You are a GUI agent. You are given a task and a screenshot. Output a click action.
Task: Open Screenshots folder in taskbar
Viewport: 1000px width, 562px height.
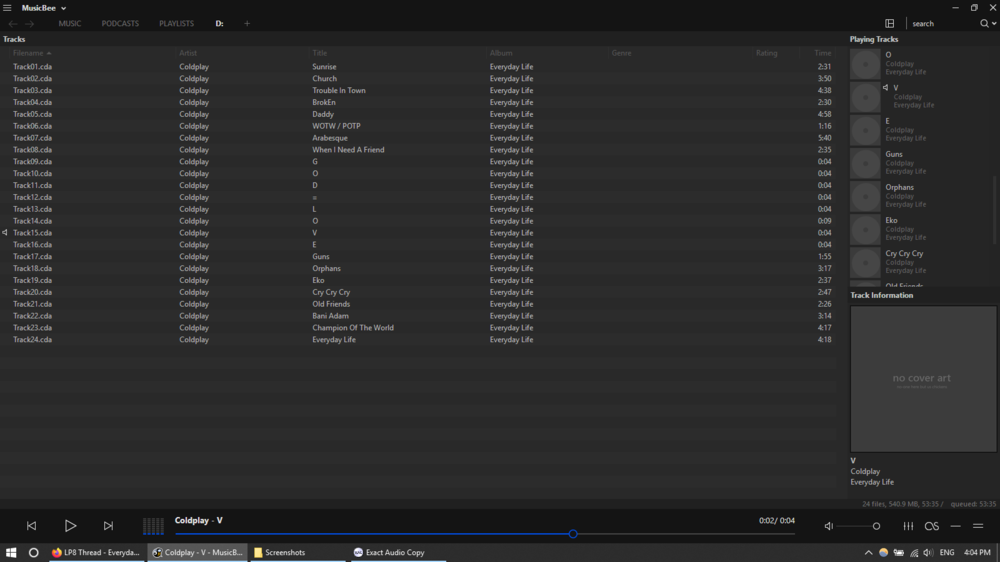click(x=297, y=552)
